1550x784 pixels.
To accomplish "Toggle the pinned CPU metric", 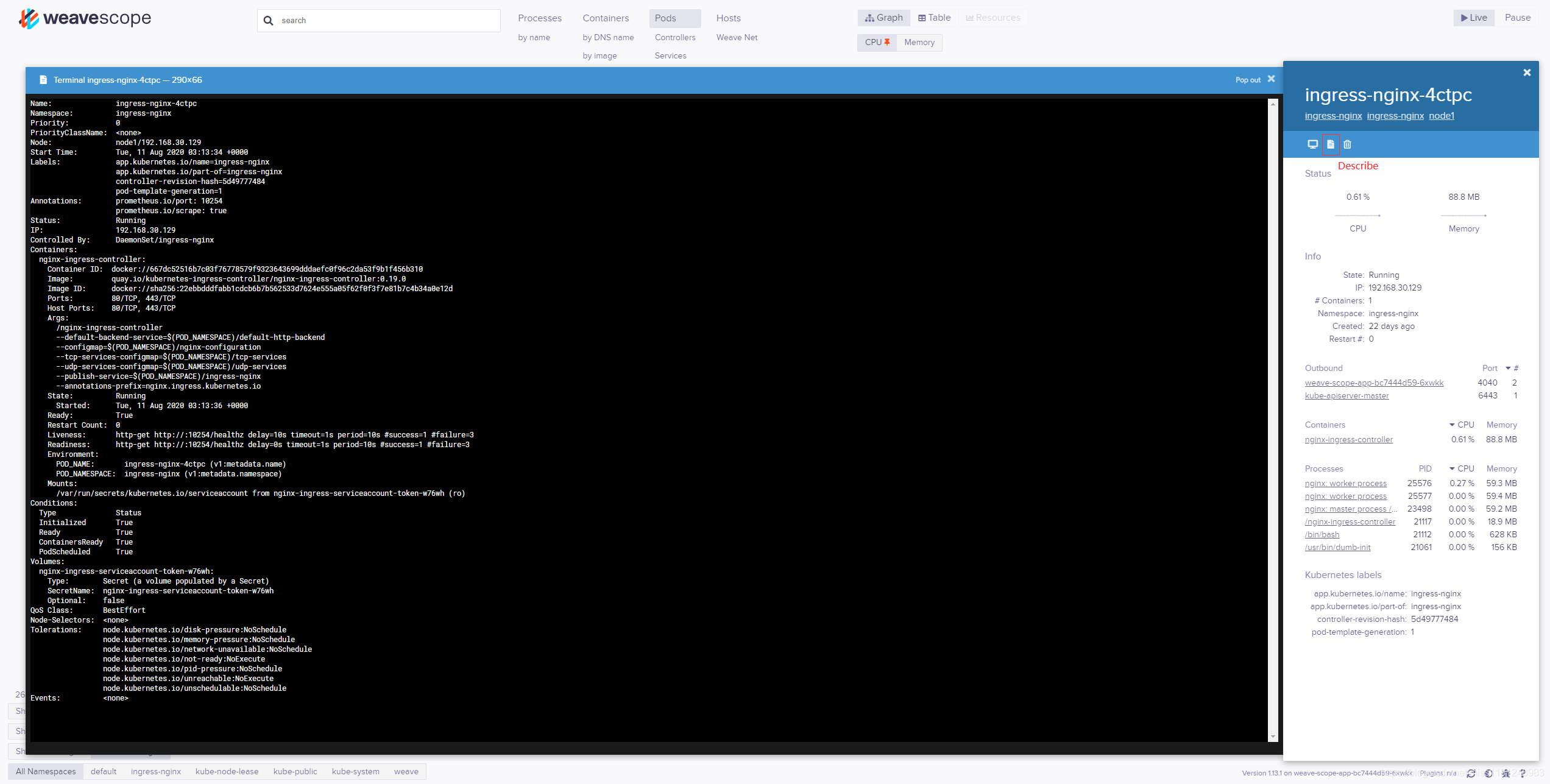I will click(x=877, y=42).
